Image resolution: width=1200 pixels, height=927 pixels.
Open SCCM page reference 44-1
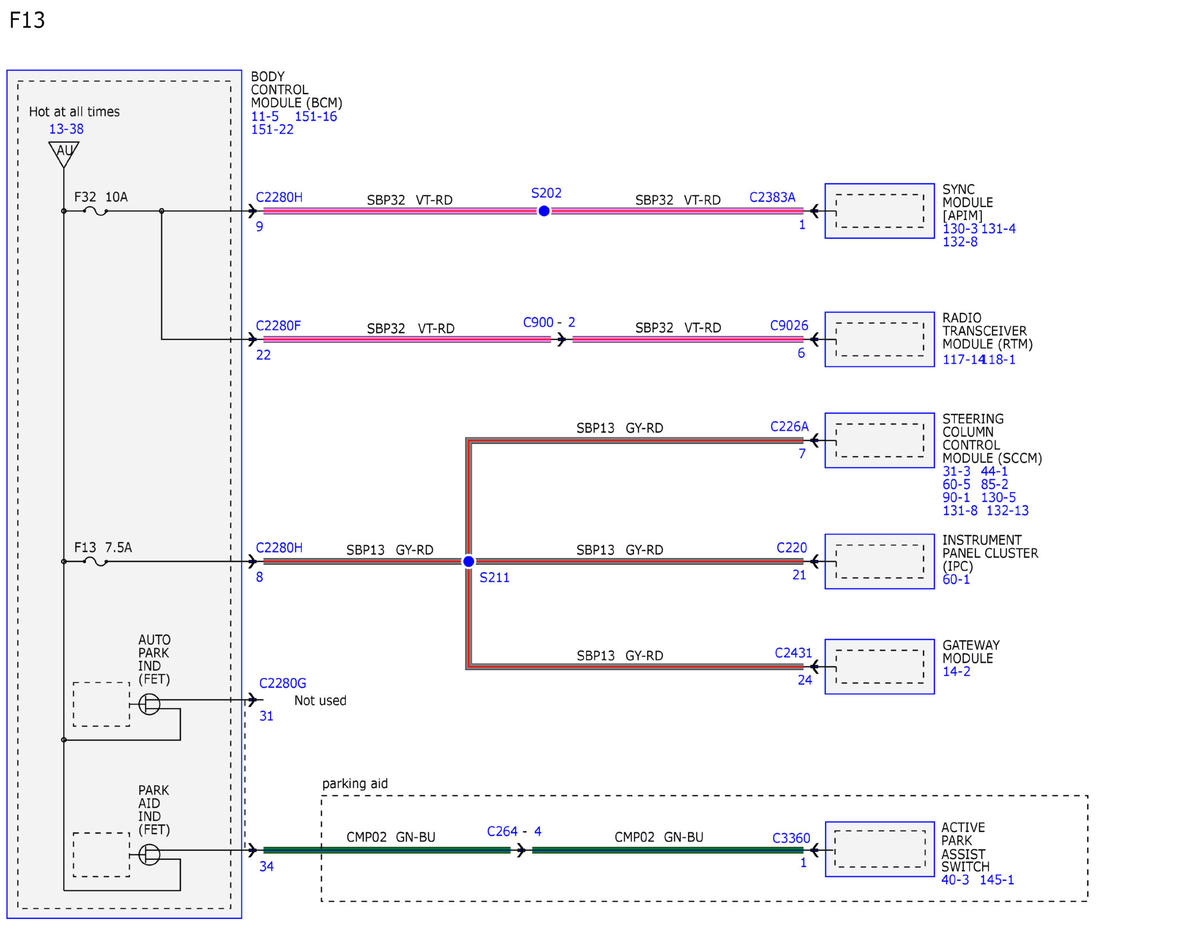pyautogui.click(x=994, y=471)
